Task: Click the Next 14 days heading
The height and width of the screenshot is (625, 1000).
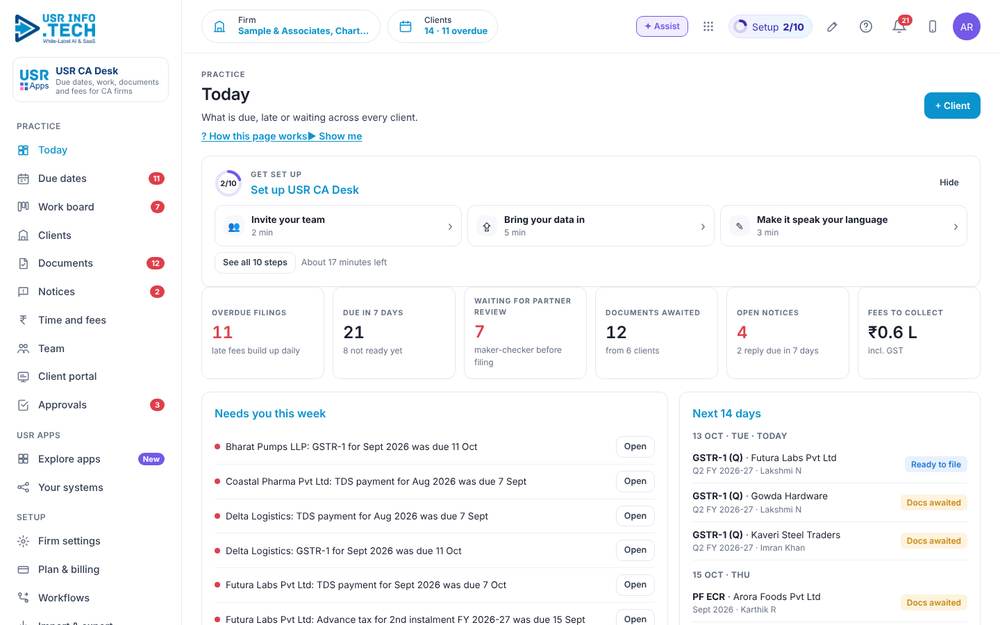Action: [x=726, y=413]
